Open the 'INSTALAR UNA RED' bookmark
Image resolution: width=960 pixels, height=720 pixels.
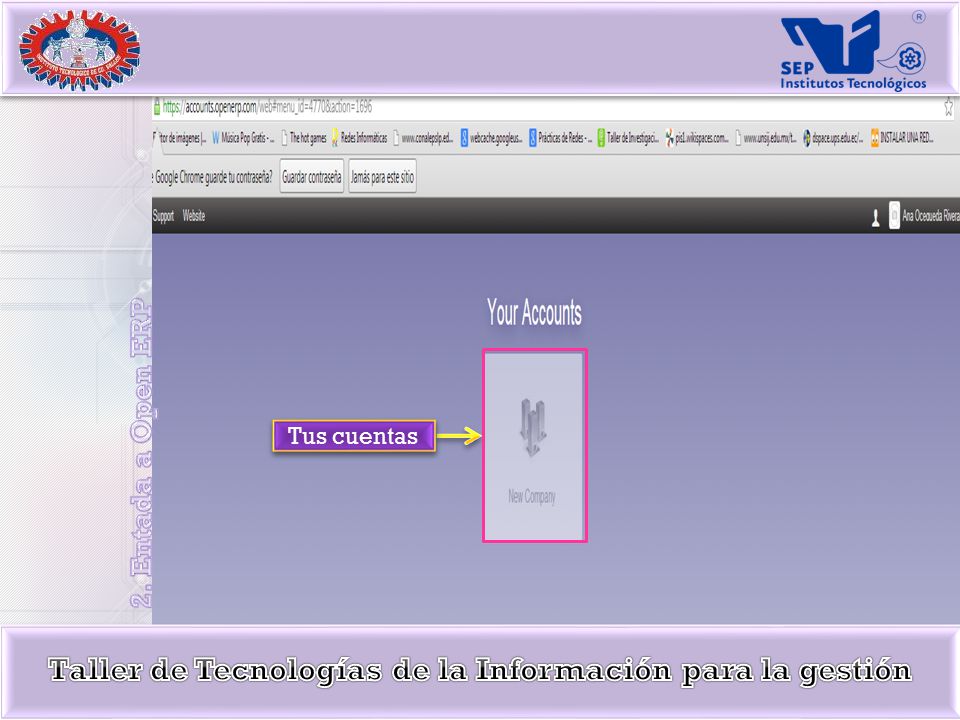pos(902,138)
